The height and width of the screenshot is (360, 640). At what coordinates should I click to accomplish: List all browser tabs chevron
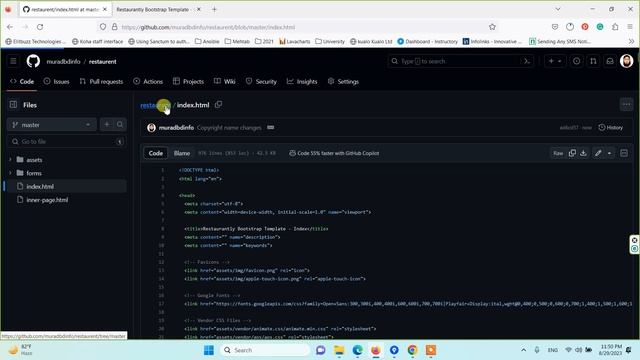[x=558, y=9]
